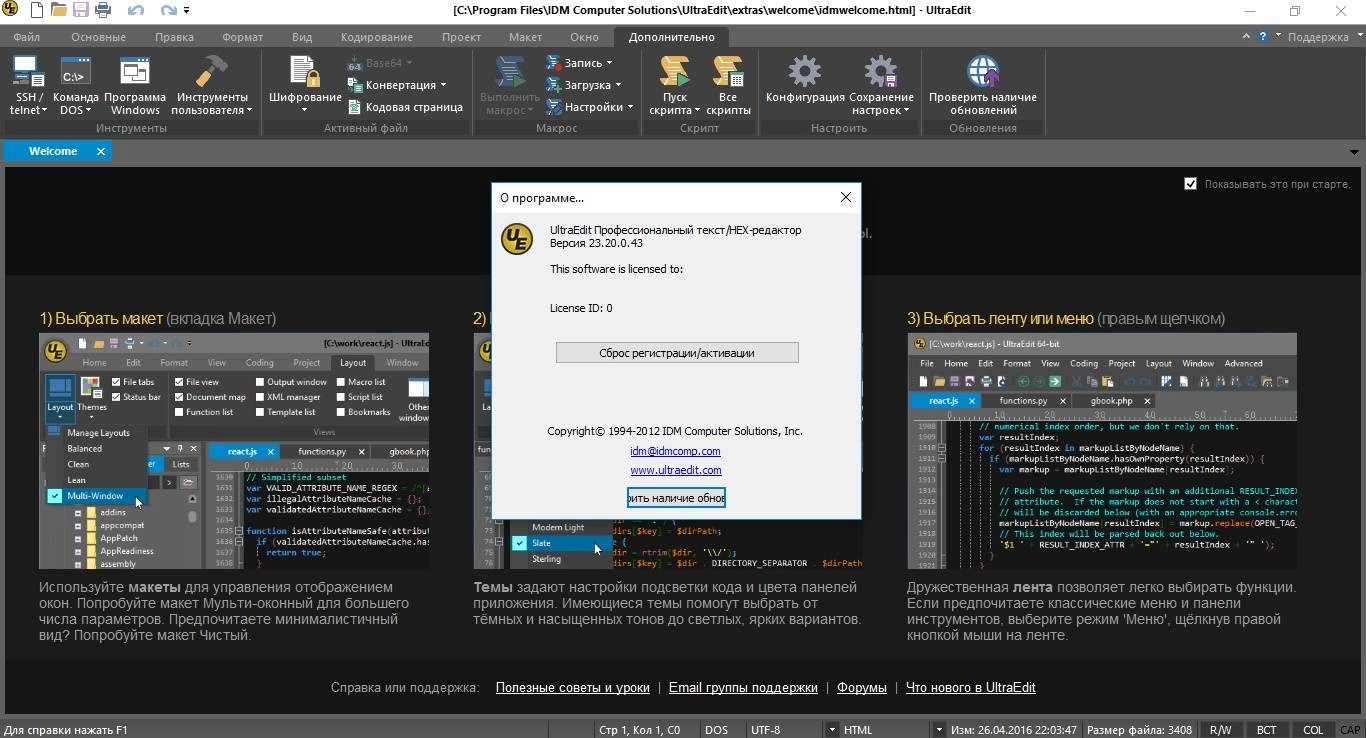This screenshot has height=738, width=1366.
Task: Click the layout screenshot thumbnail under Выбрать макет
Action: click(x=234, y=451)
